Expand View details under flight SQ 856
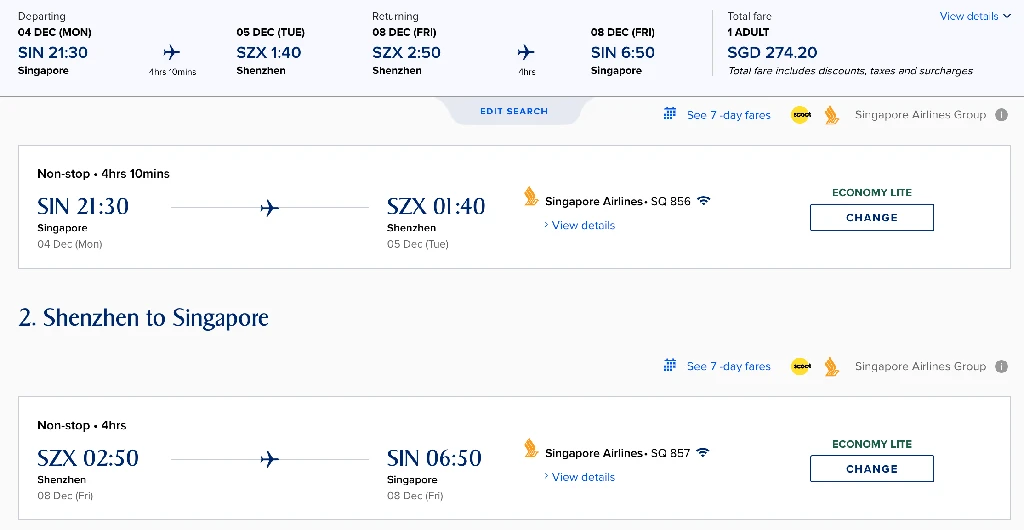1024x530 pixels. pyautogui.click(x=583, y=225)
